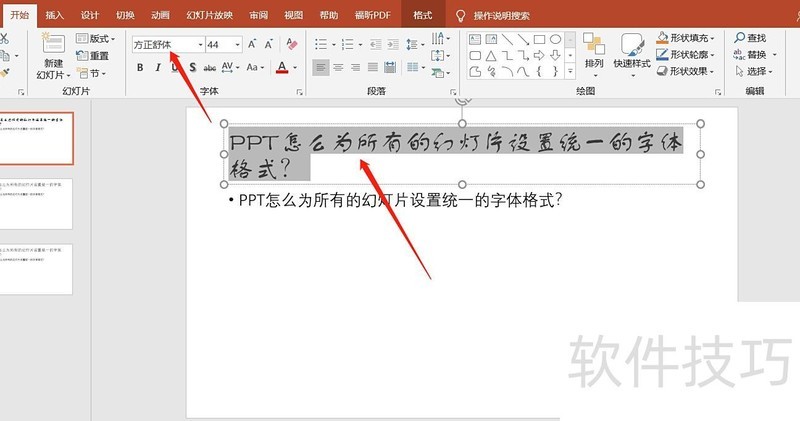Toggle strikethrough text formatting
The height and width of the screenshot is (421, 800).
click(209, 68)
